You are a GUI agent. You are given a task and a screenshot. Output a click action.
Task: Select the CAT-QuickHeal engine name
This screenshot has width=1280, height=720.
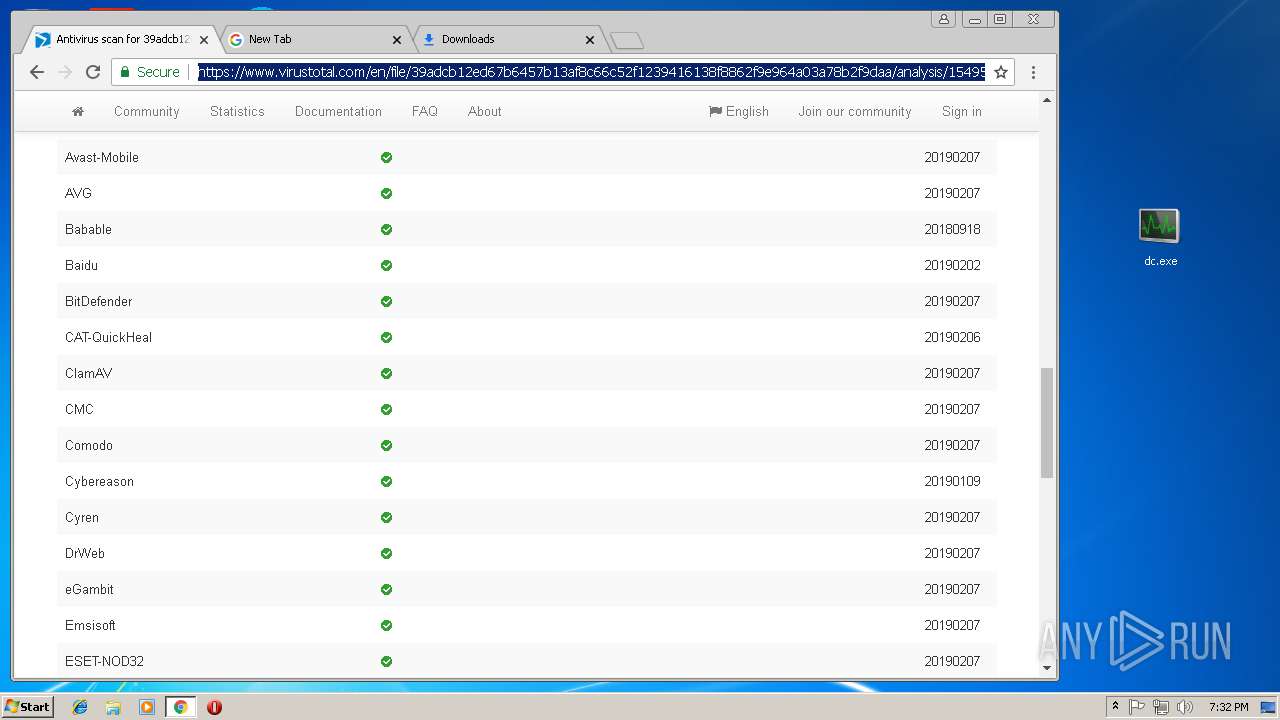click(x=108, y=337)
